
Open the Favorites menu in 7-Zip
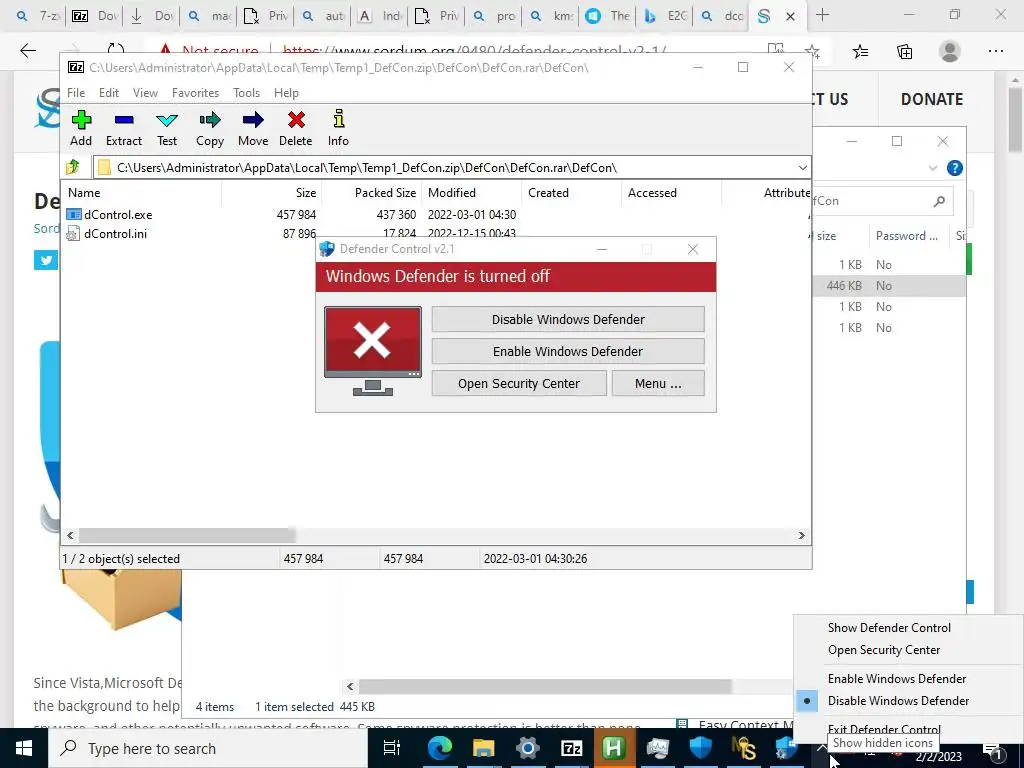point(195,93)
